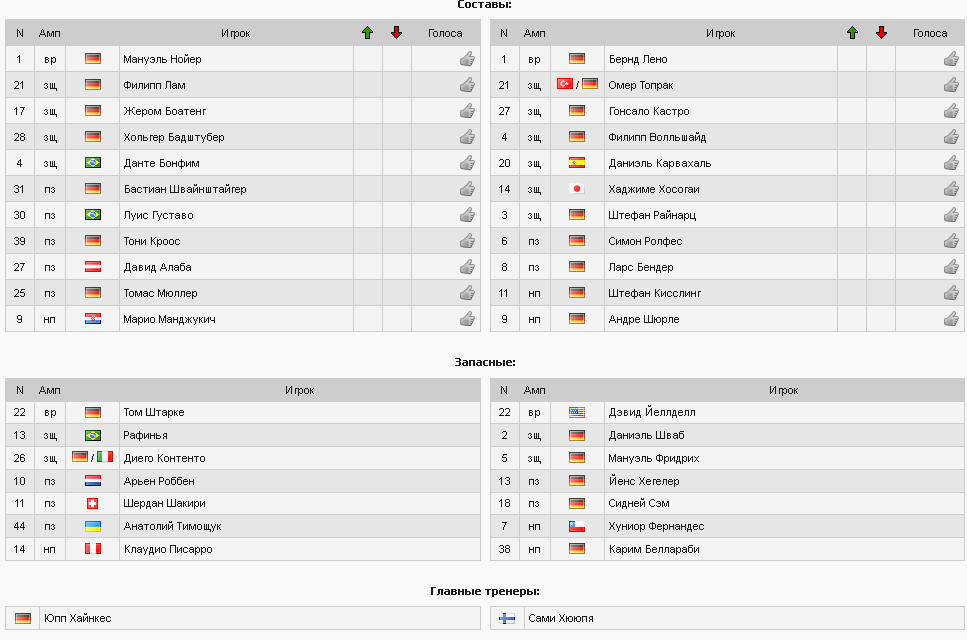Click Голоса header in left lineup table
This screenshot has width=967, height=640.
click(x=445, y=33)
